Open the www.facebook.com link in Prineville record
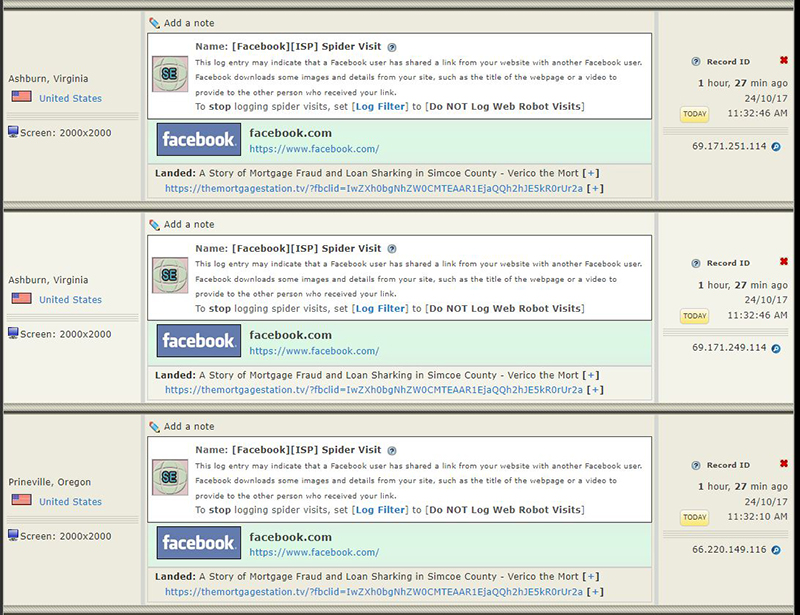This screenshot has height=615, width=800. pyautogui.click(x=314, y=552)
